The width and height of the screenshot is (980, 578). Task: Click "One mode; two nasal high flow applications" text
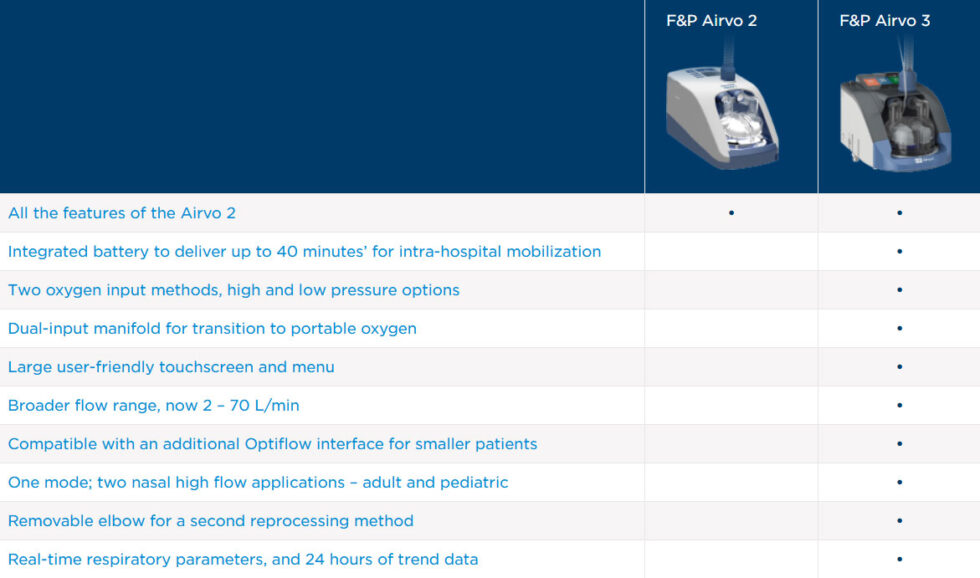coord(258,482)
